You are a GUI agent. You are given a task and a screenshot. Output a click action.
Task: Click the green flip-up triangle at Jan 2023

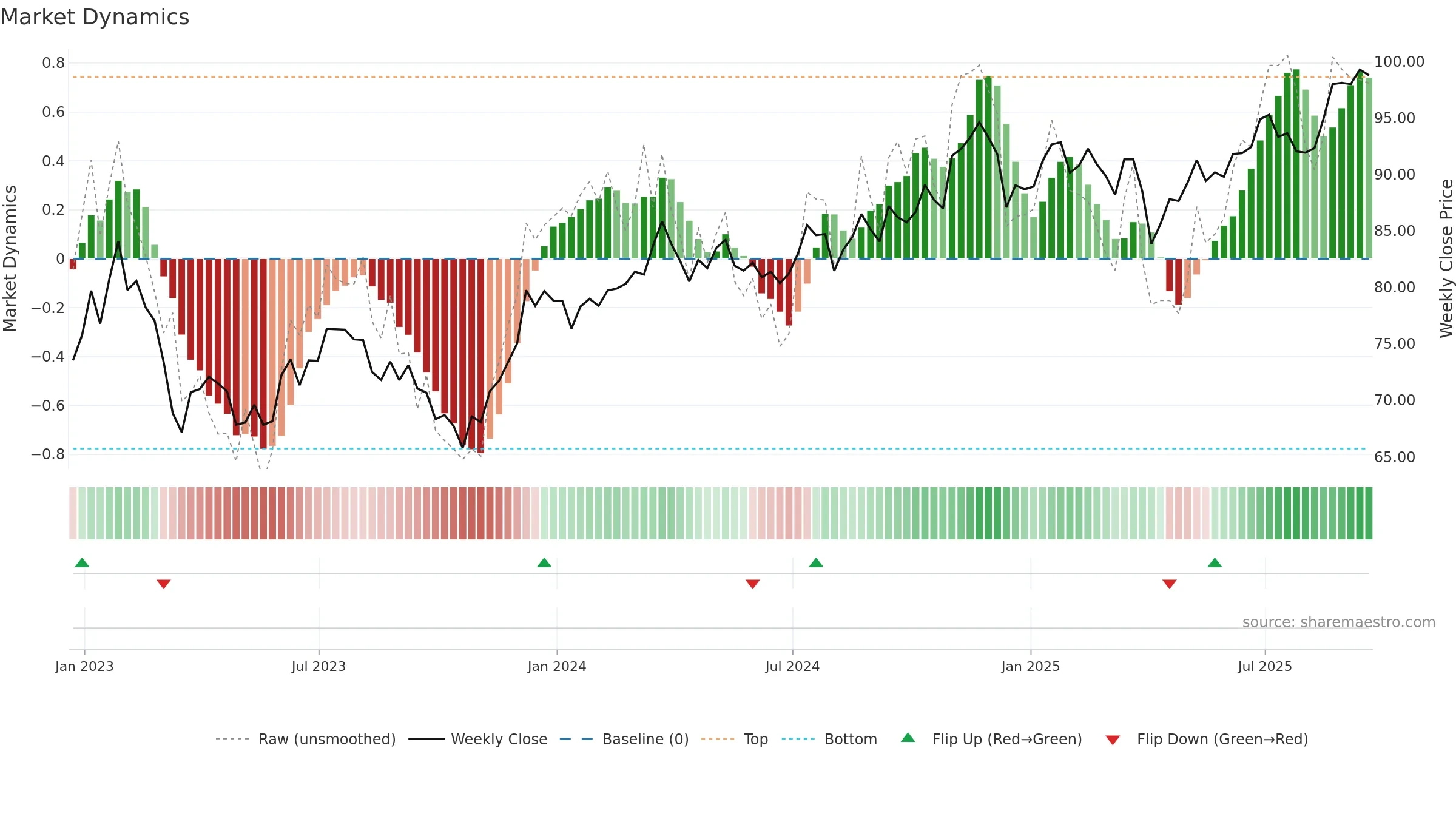pyautogui.click(x=82, y=562)
